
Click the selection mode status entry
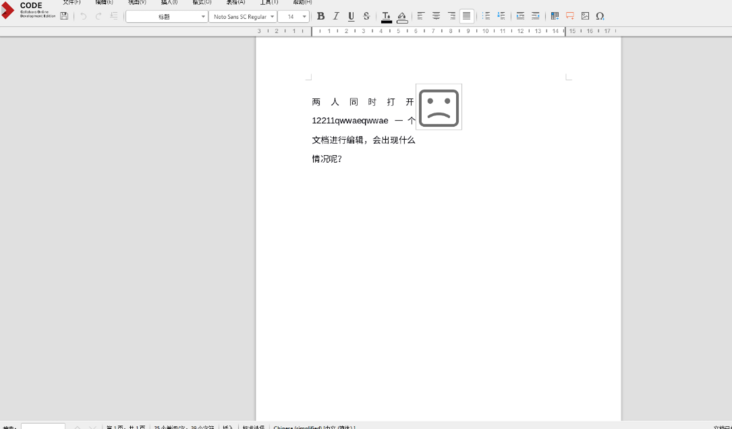point(253,427)
